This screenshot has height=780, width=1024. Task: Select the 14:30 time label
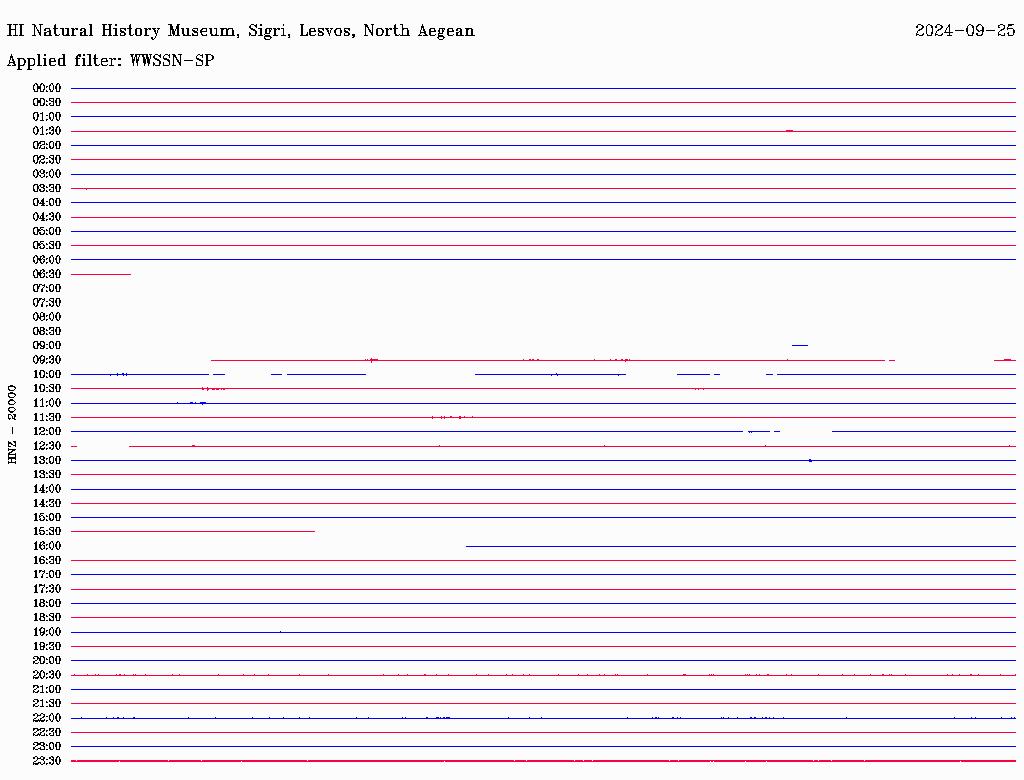(47, 503)
